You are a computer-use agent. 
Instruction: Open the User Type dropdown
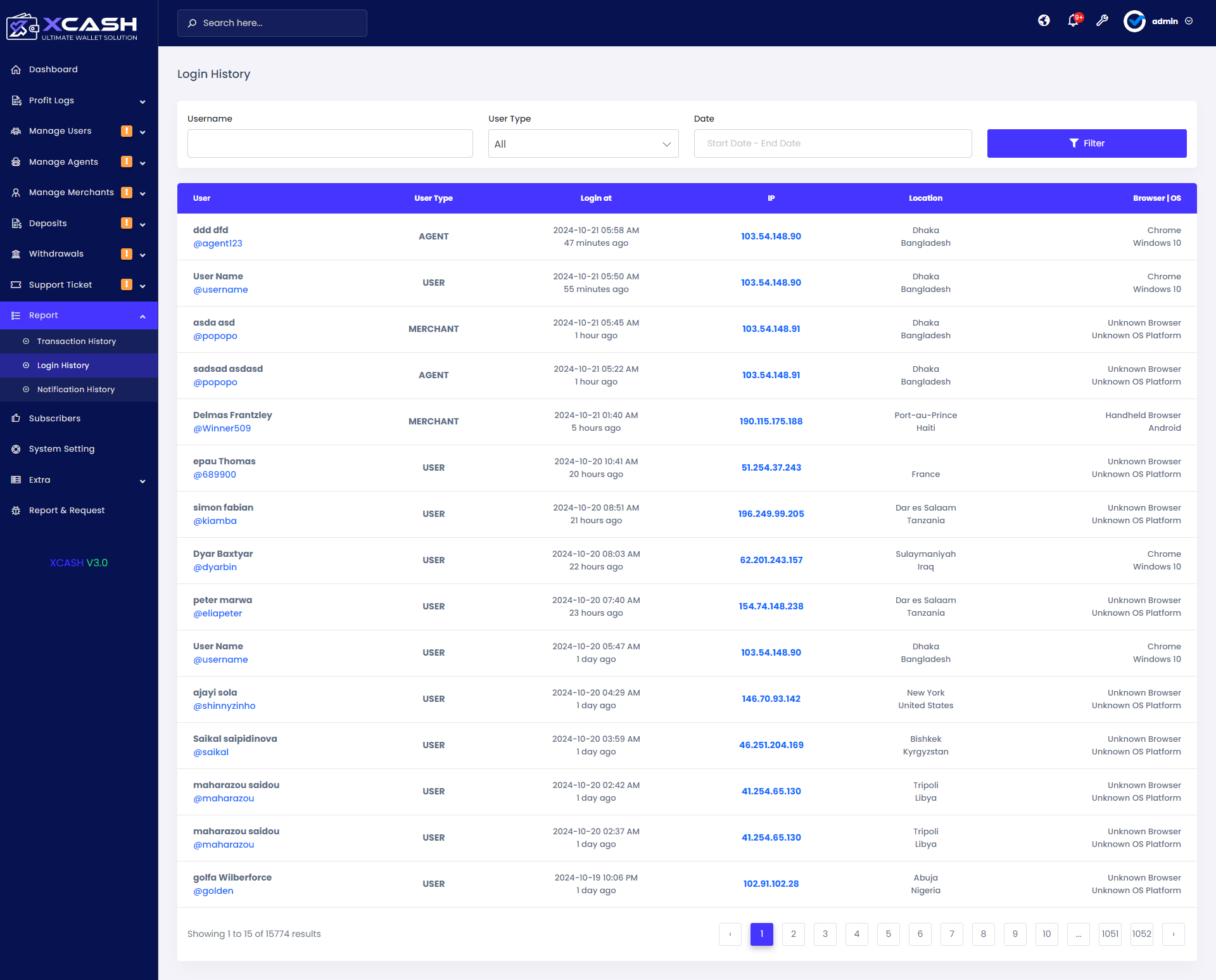(x=583, y=144)
